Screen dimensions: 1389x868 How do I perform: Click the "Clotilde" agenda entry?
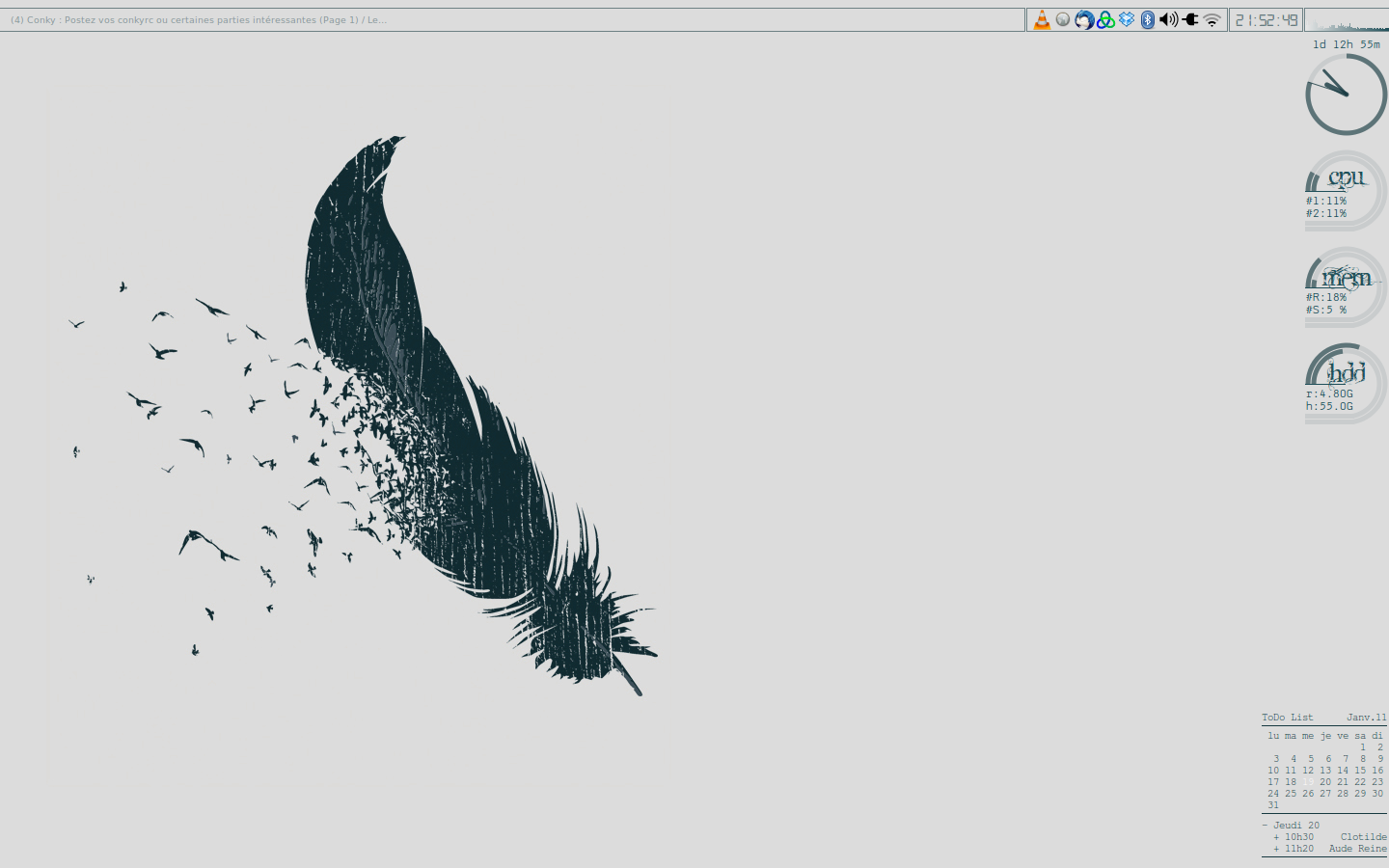click(1364, 837)
